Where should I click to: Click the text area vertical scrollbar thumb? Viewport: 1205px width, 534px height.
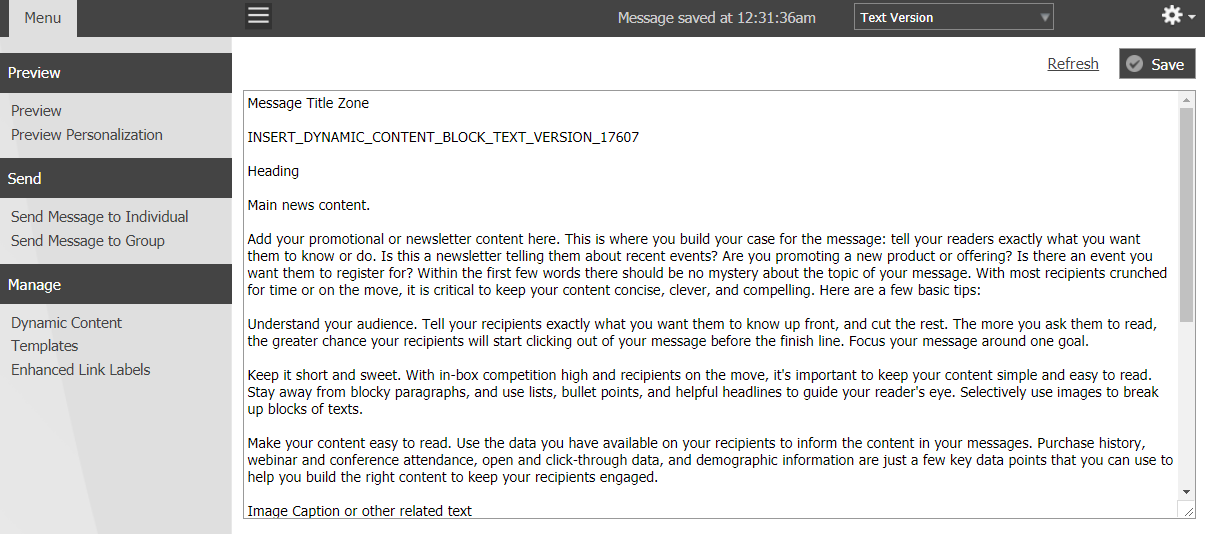click(1187, 215)
